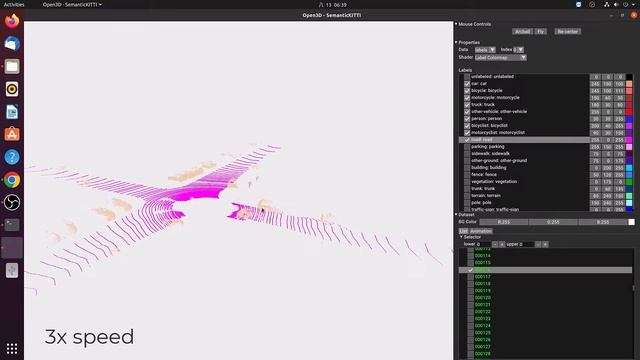Screen dimensions: 640x360
Task: Select Arcball mouse control mode
Action: tap(522, 31)
